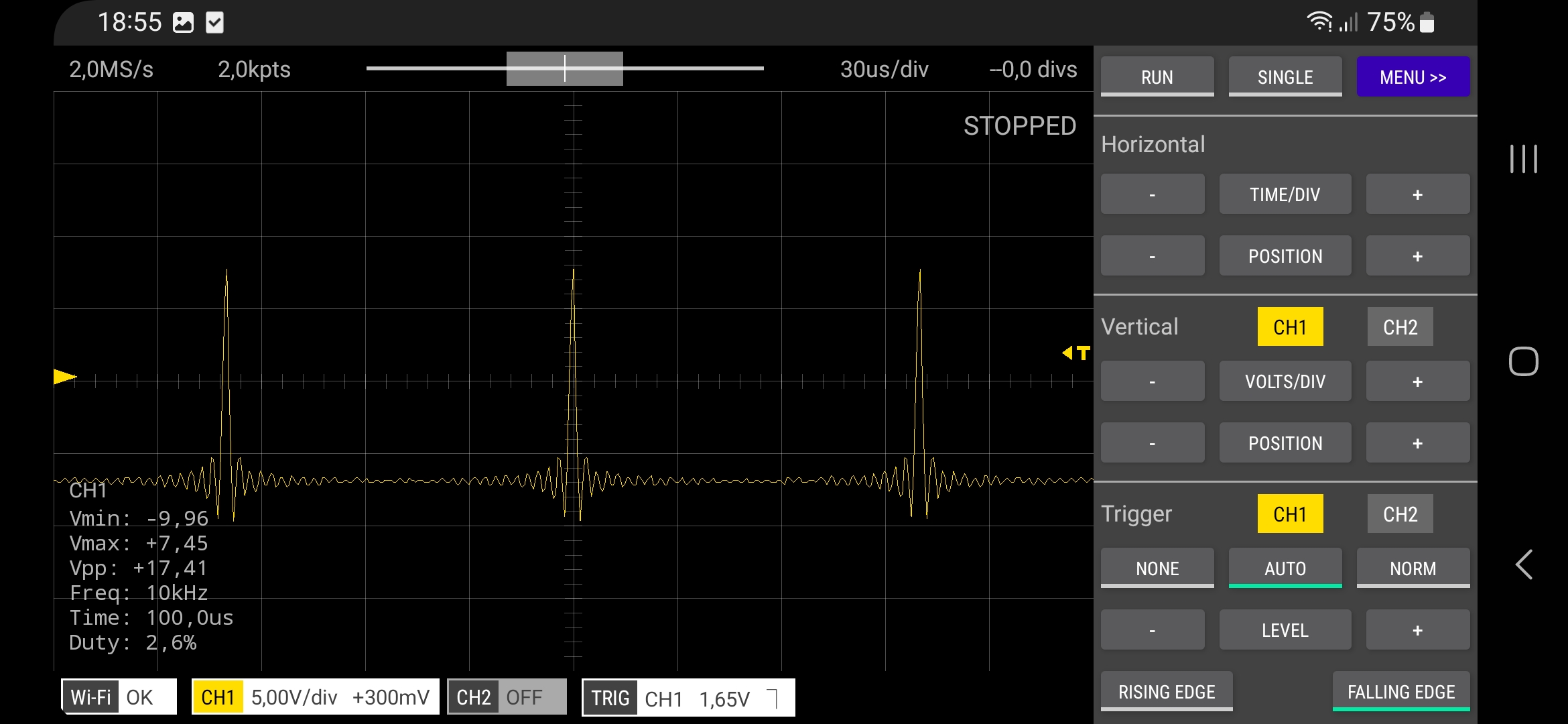Image resolution: width=1568 pixels, height=724 pixels.
Task: Tap the Wi-Fi OK status indicator
Action: click(119, 697)
